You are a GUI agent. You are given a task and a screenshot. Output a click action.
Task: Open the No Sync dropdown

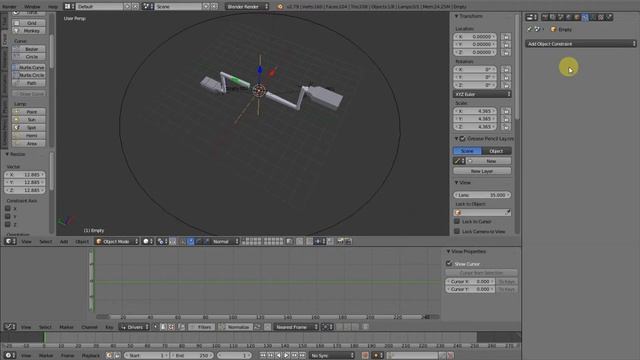tap(331, 356)
